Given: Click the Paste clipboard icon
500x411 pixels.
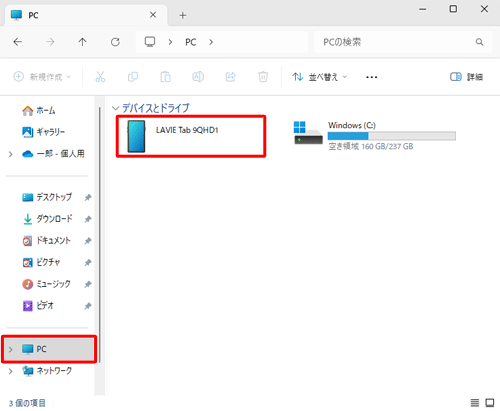Looking at the screenshot, I should [x=165, y=77].
